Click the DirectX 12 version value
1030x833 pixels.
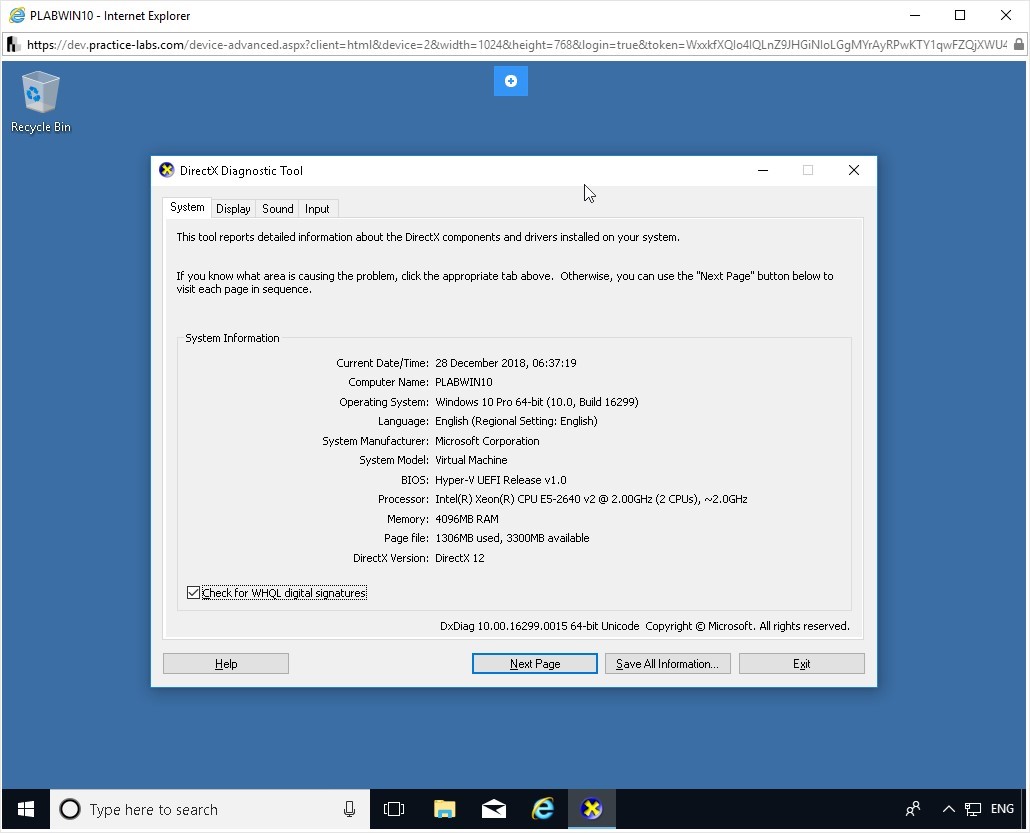[459, 558]
